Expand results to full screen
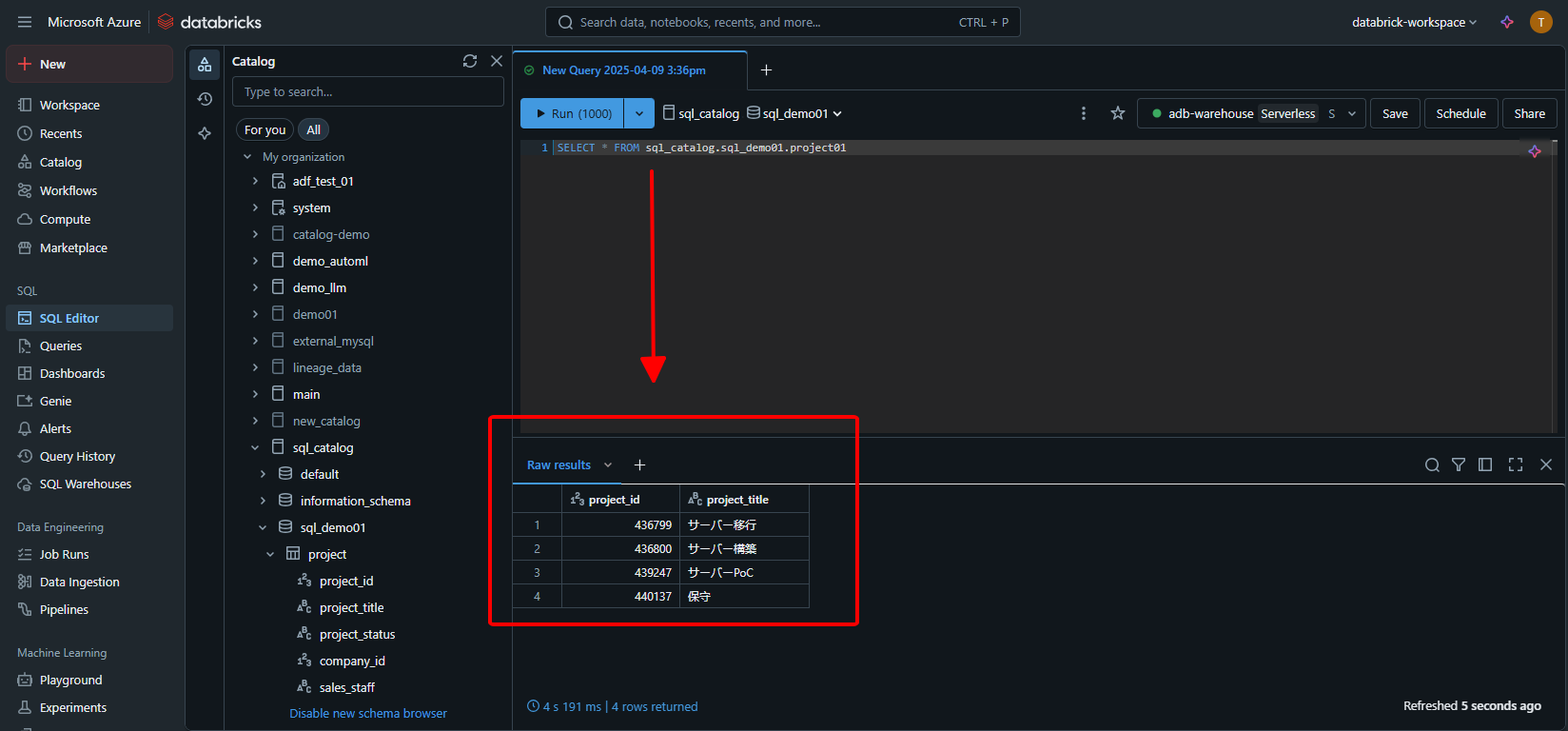The width and height of the screenshot is (1568, 731). 1516,464
